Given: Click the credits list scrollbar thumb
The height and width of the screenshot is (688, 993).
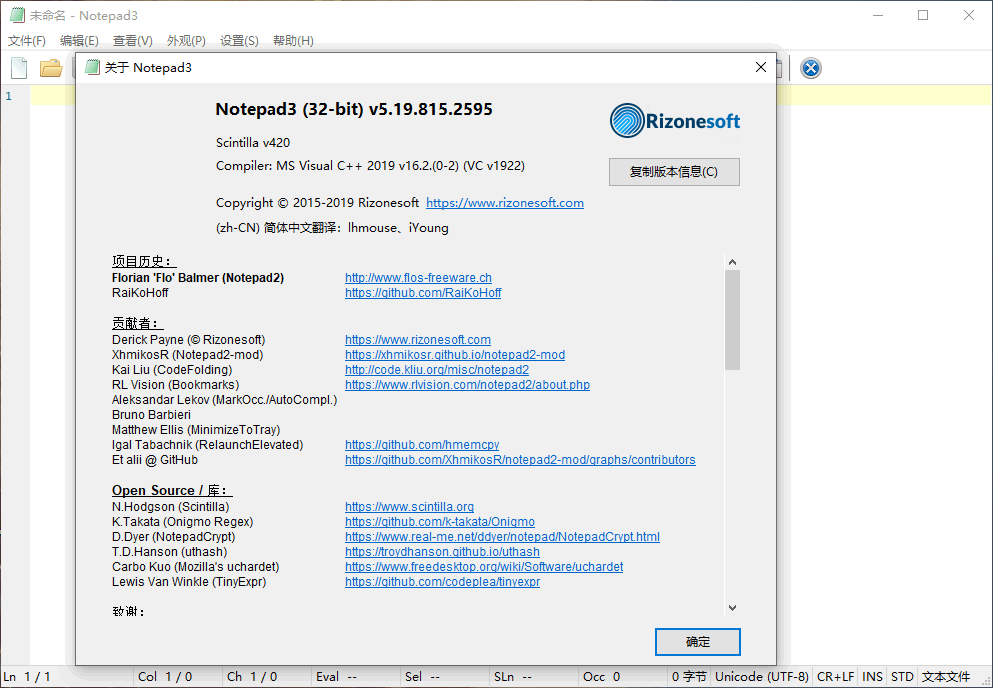Looking at the screenshot, I should pos(732,320).
